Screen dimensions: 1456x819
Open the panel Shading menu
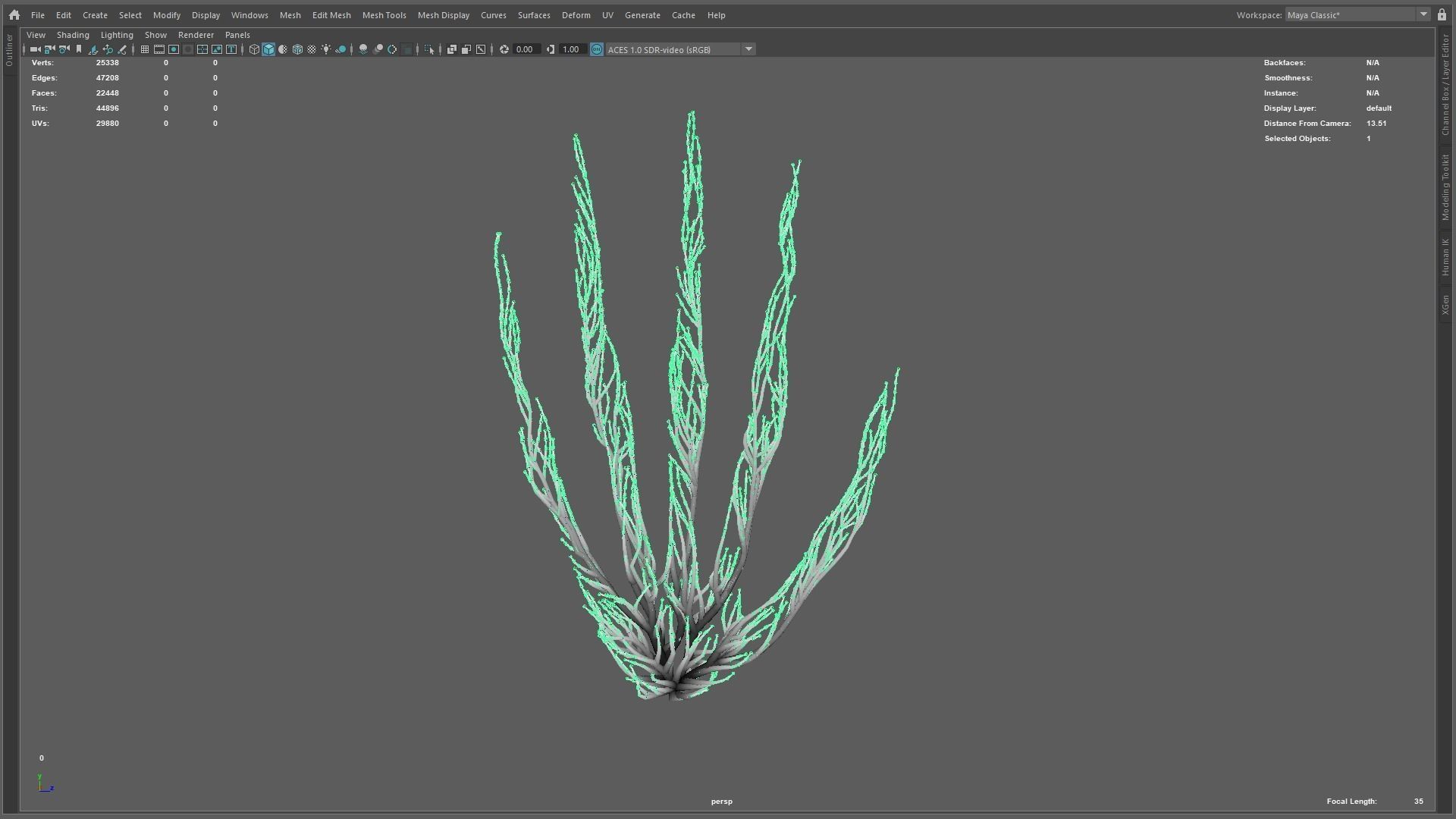73,35
